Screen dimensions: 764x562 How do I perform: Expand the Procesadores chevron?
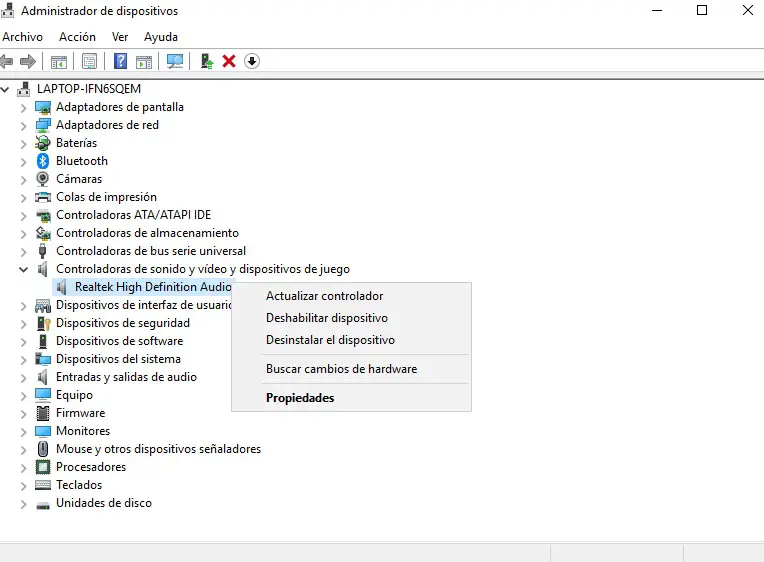coord(23,467)
